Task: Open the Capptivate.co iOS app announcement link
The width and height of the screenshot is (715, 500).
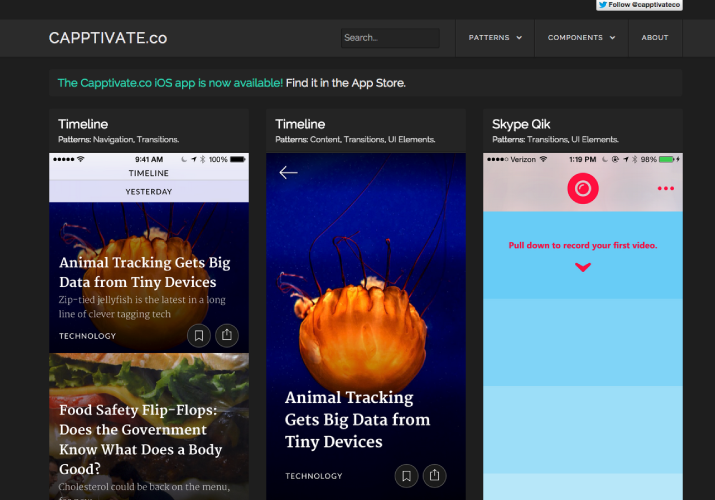Action: [x=170, y=83]
